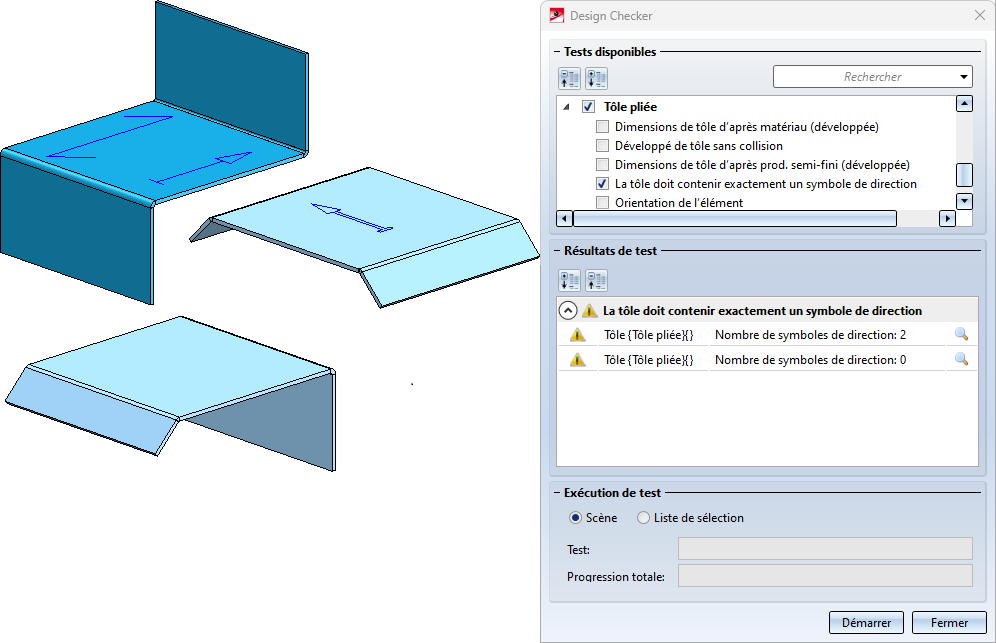
Task: Select the Liste de sélection radio option
Action: pos(643,518)
